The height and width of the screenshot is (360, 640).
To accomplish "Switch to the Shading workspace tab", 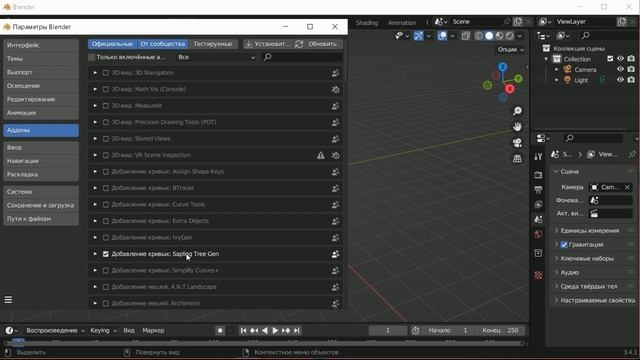I will (367, 23).
